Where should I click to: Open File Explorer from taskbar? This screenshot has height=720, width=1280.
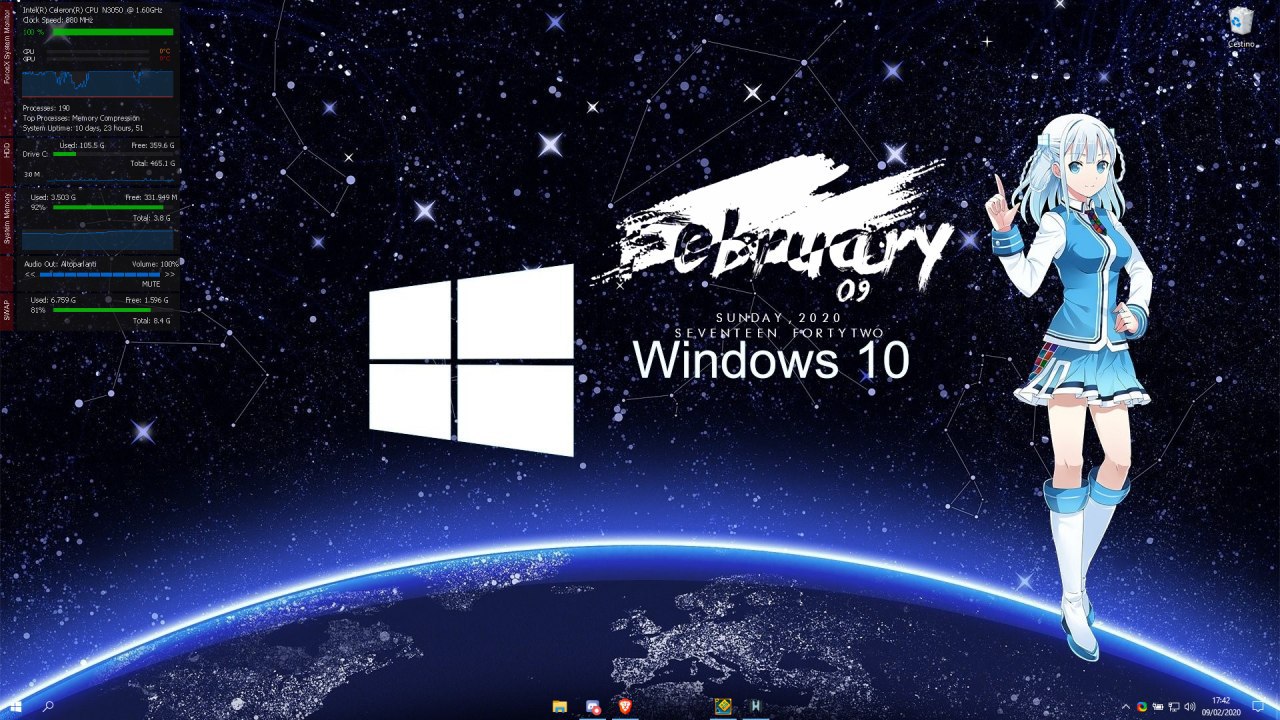pos(560,707)
